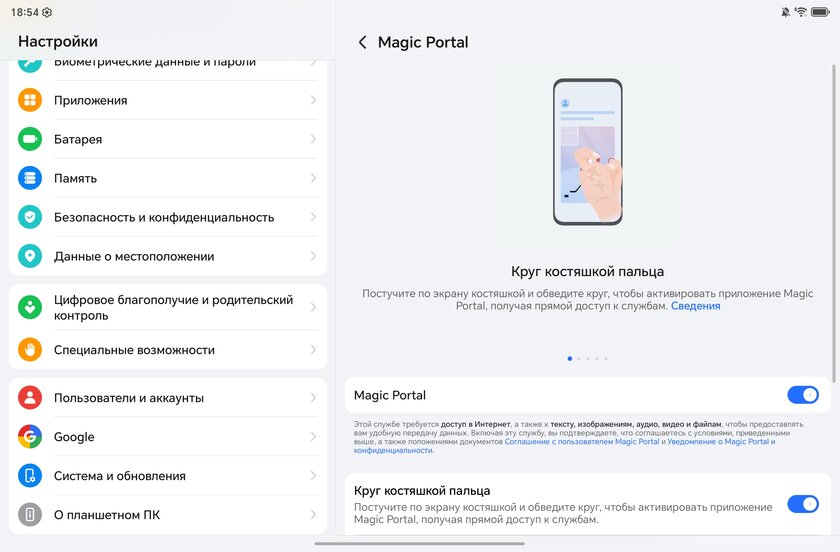Select Батарея in settings list
The image size is (840, 552).
pyautogui.click(x=168, y=139)
